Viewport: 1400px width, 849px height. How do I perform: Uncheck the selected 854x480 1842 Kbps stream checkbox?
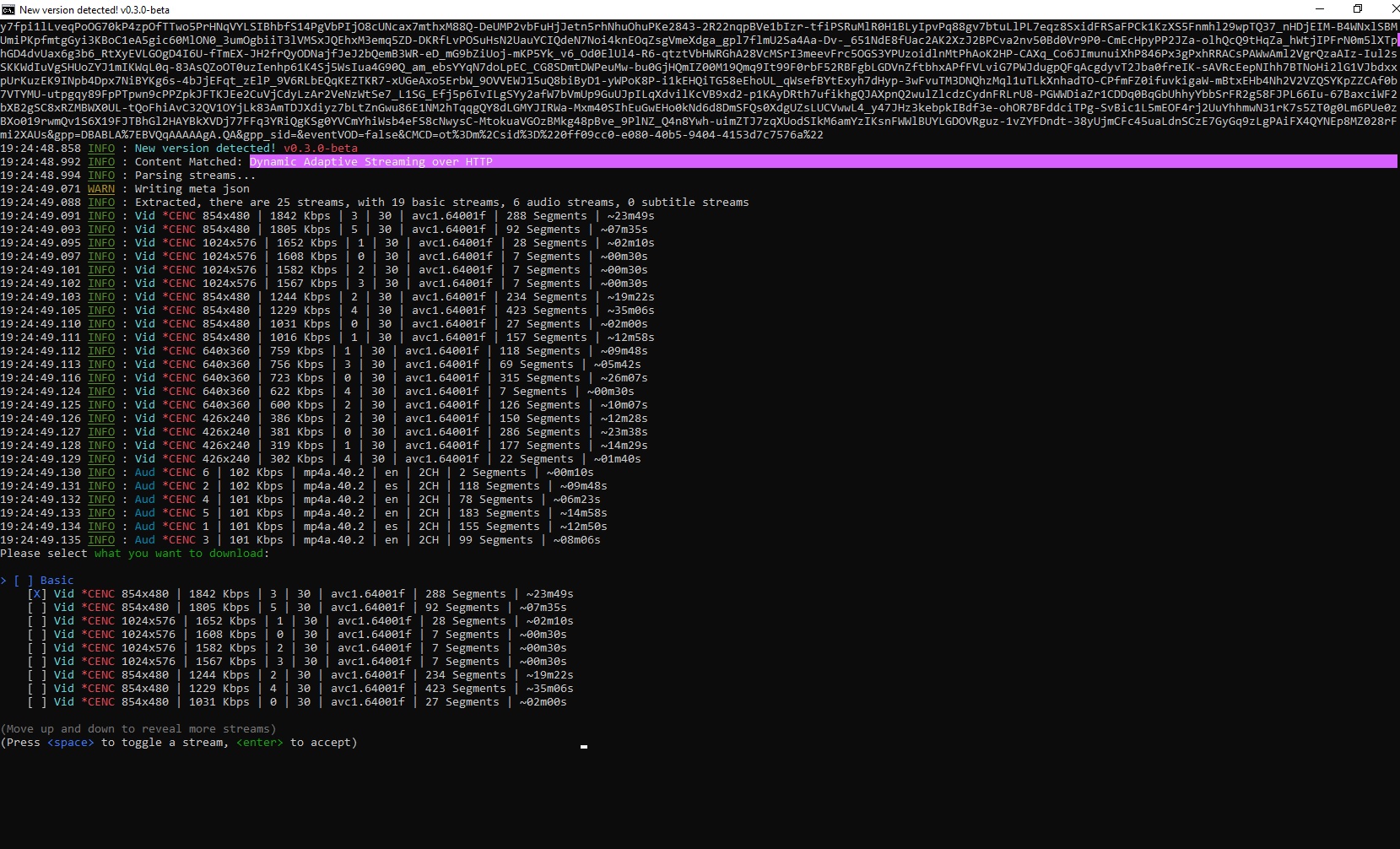[x=37, y=594]
